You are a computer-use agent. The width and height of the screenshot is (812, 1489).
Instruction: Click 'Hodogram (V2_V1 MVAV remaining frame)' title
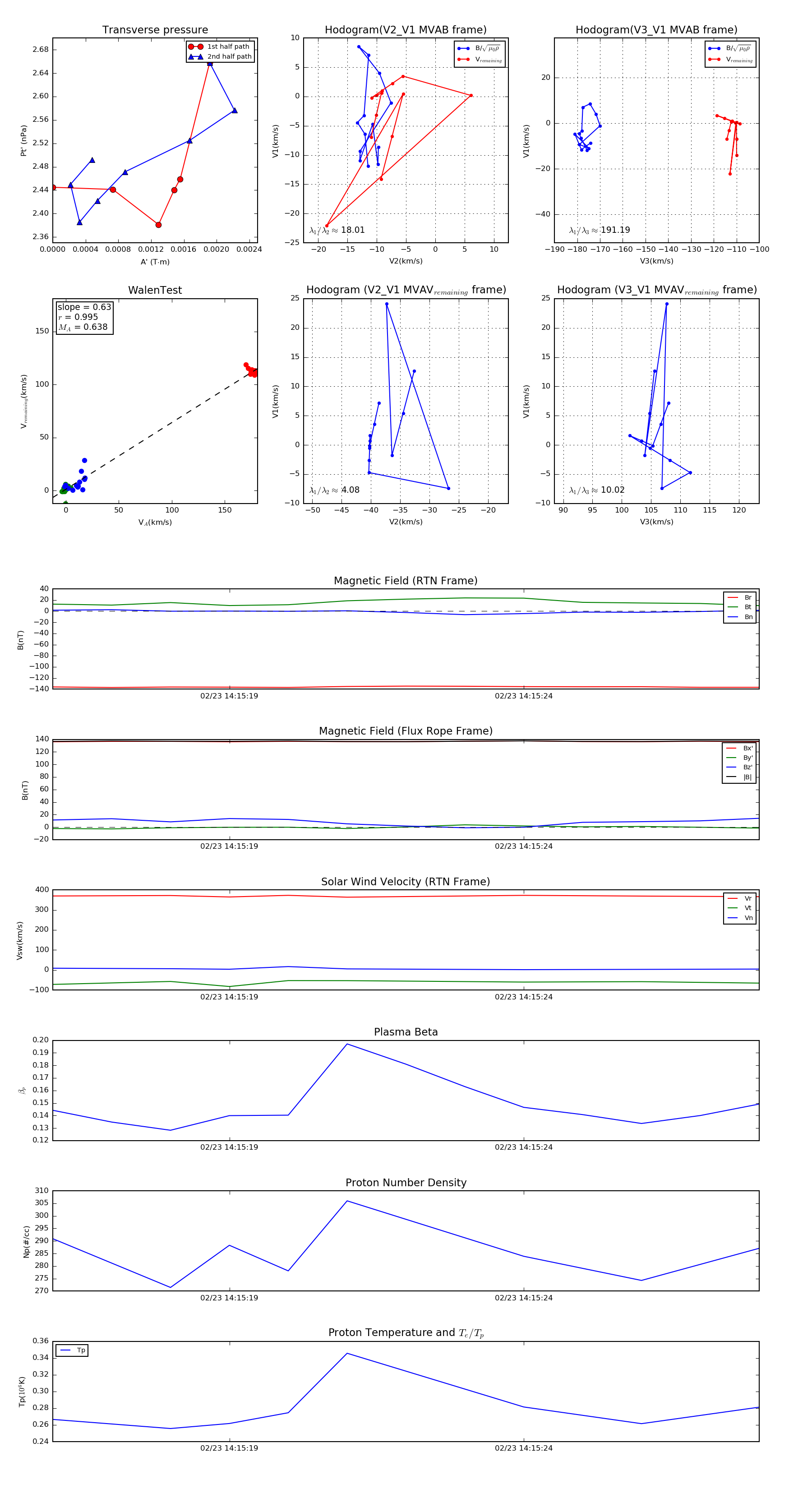(406, 290)
